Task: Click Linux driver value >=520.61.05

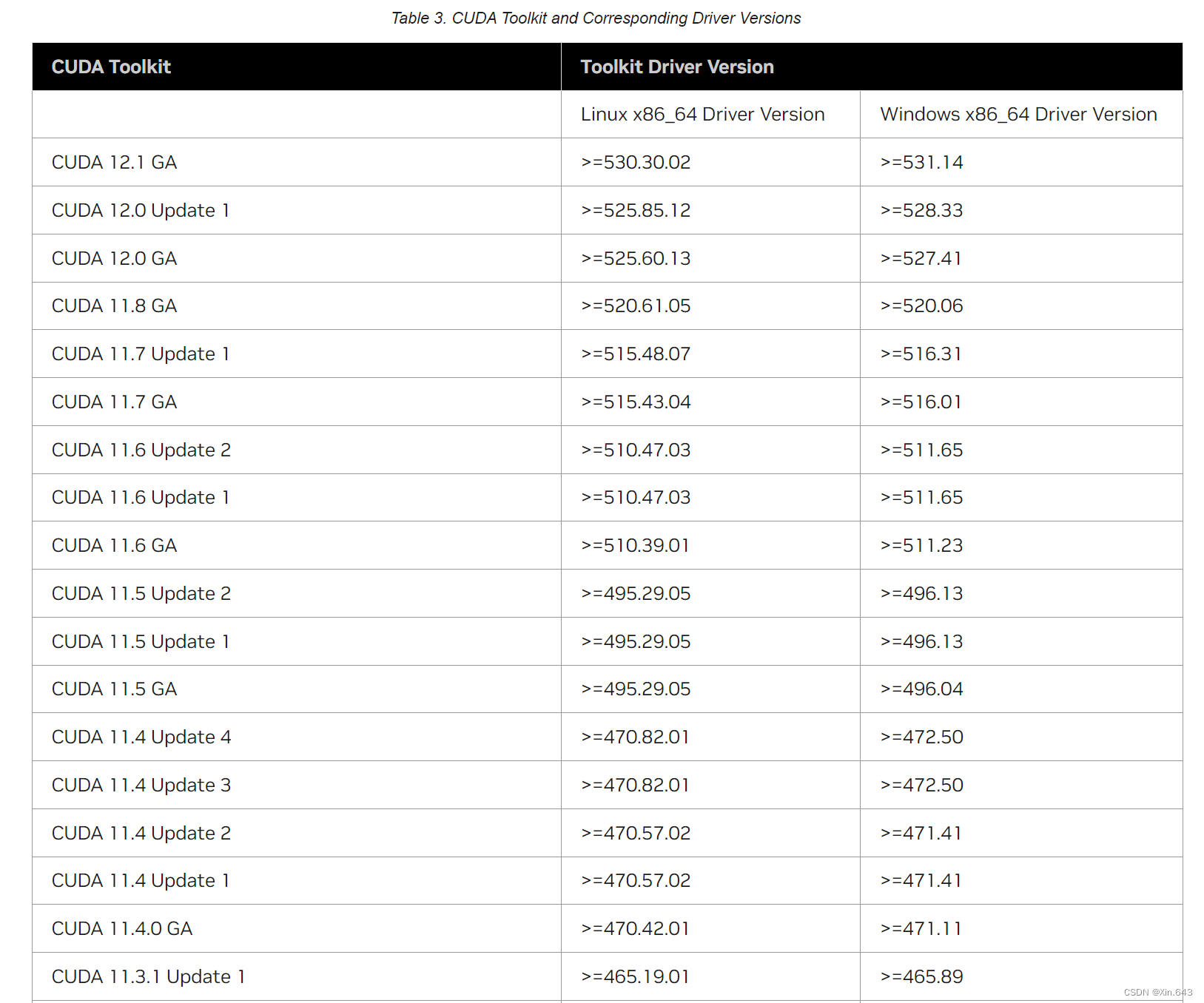Action: pos(636,306)
